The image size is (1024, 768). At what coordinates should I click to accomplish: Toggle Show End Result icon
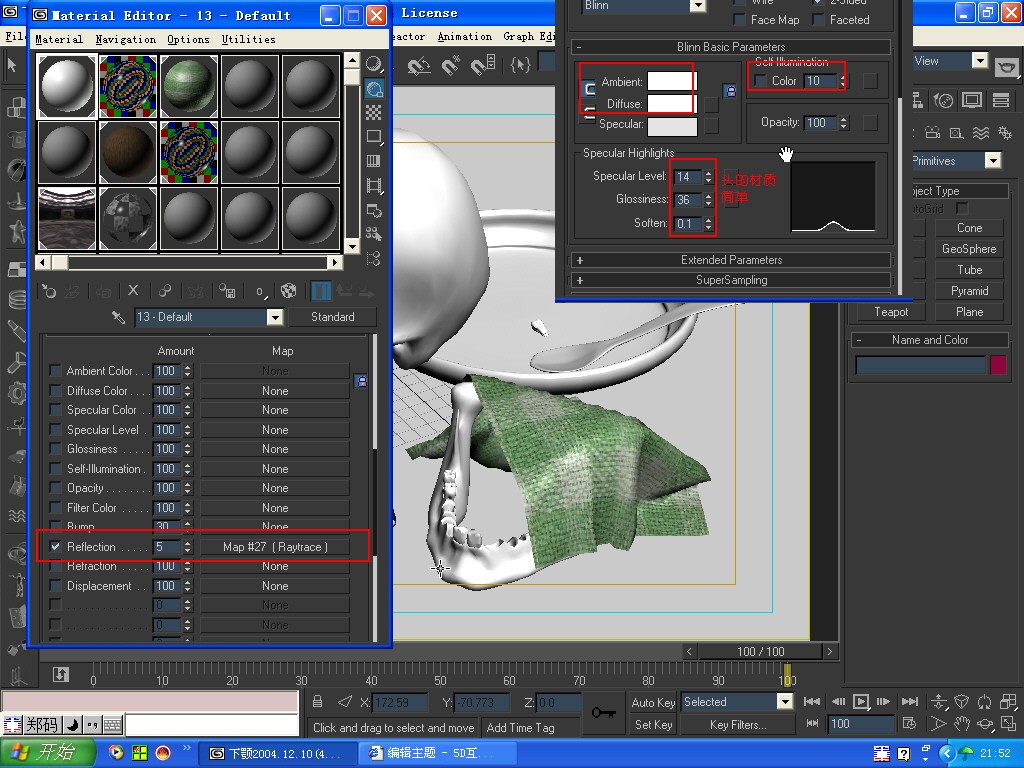[321, 291]
